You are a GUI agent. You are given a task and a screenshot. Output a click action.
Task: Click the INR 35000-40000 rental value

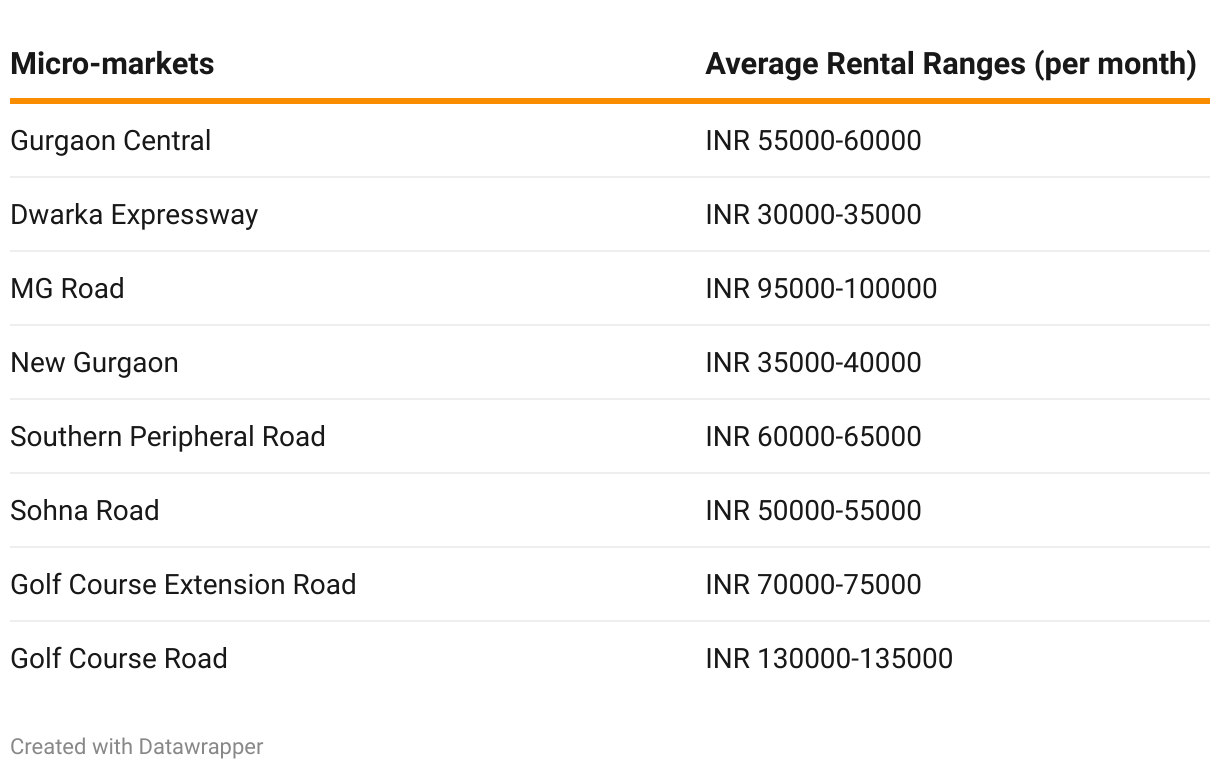click(x=813, y=363)
